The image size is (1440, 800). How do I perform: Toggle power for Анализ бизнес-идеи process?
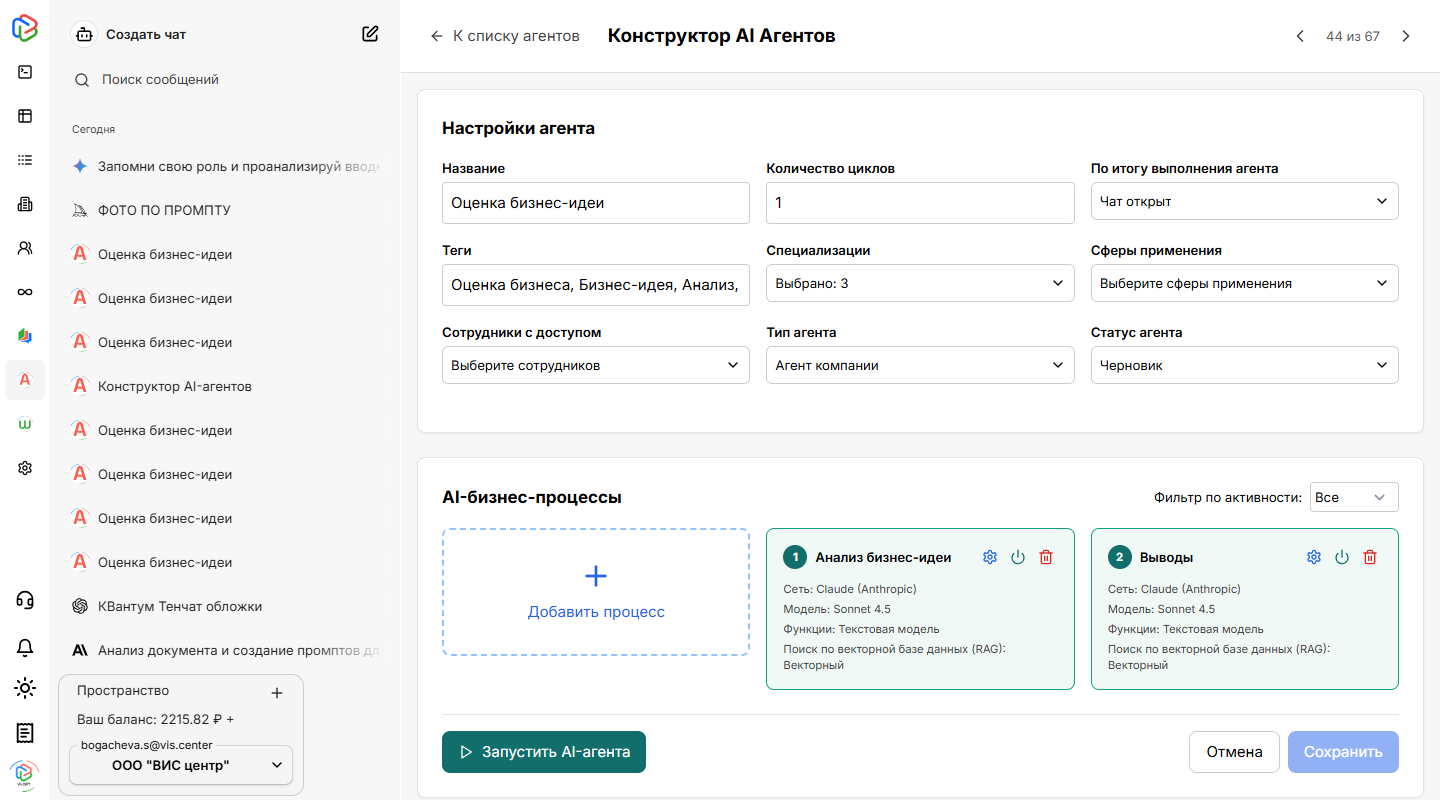pyautogui.click(x=1018, y=557)
